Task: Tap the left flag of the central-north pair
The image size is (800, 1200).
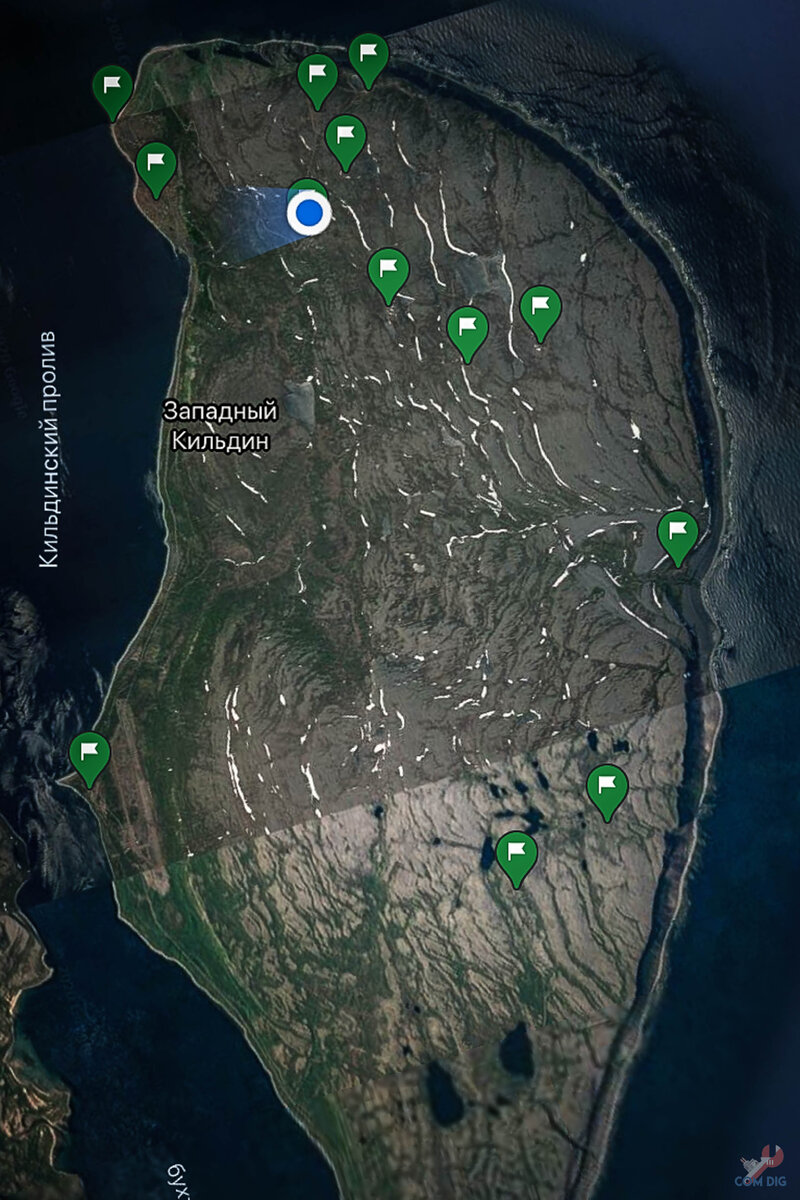Action: click(x=467, y=334)
